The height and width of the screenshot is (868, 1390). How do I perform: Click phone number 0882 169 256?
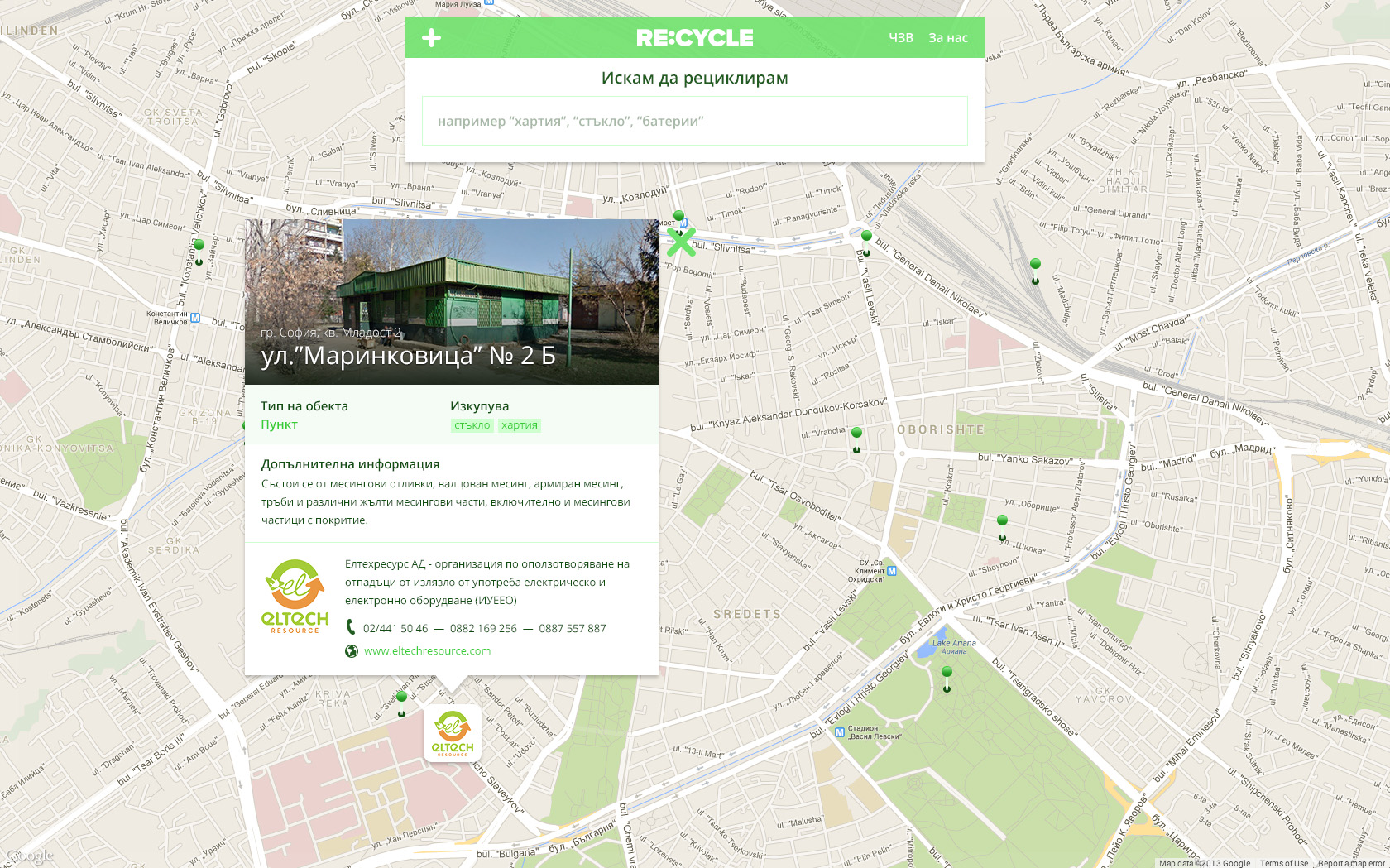coord(483,628)
